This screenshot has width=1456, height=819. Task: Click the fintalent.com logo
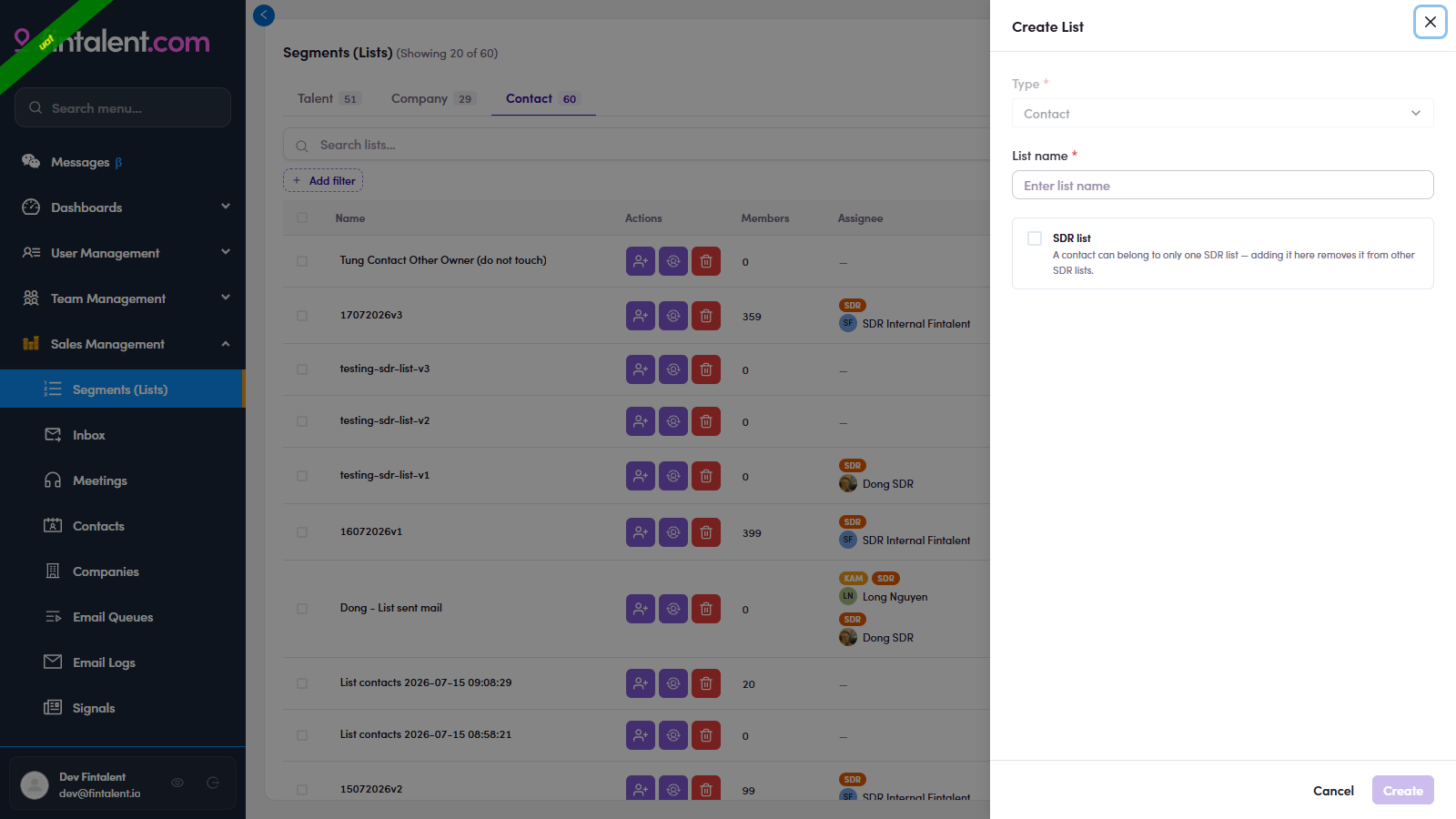click(113, 41)
